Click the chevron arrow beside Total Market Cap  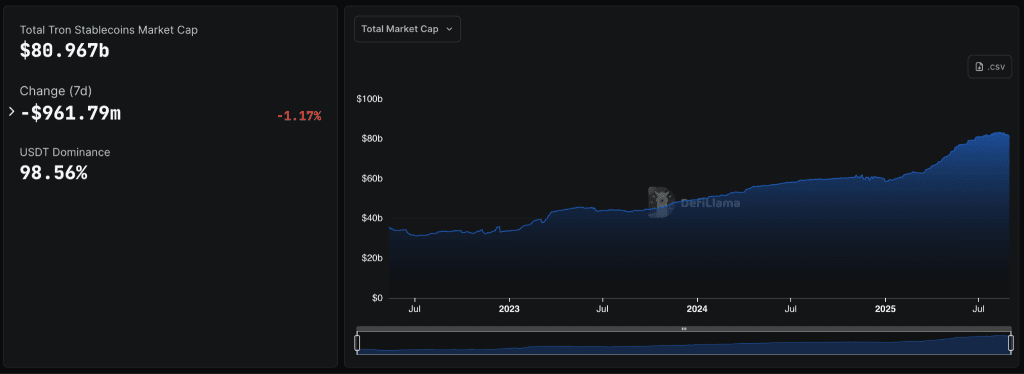449,29
